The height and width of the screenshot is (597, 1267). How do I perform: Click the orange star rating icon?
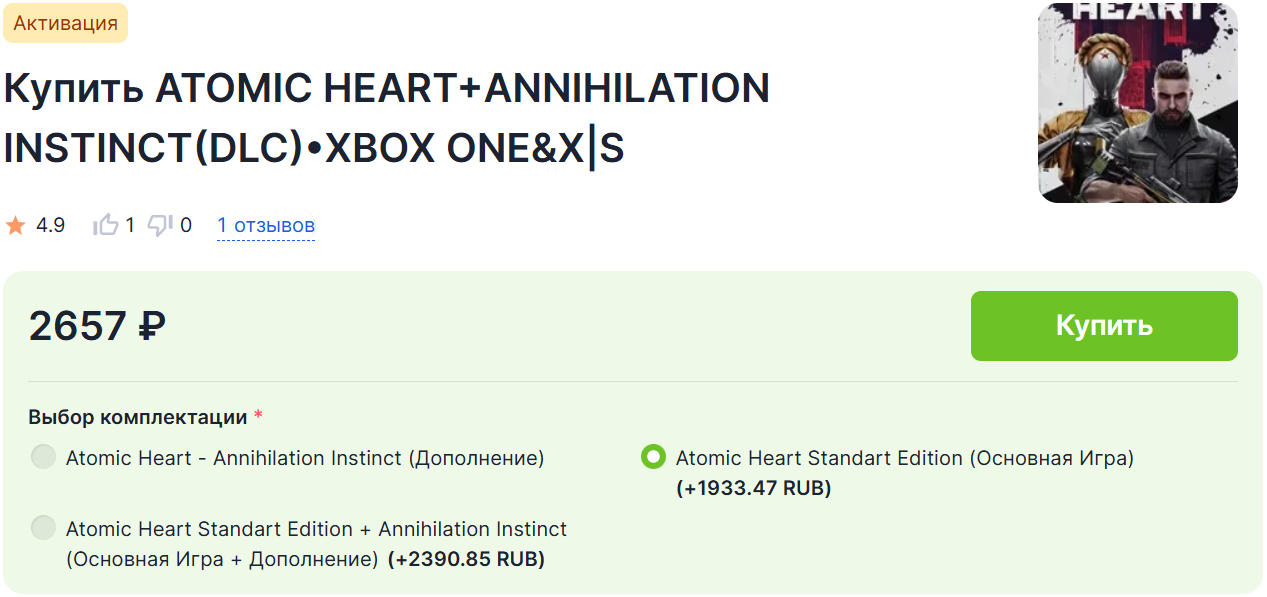(x=15, y=226)
